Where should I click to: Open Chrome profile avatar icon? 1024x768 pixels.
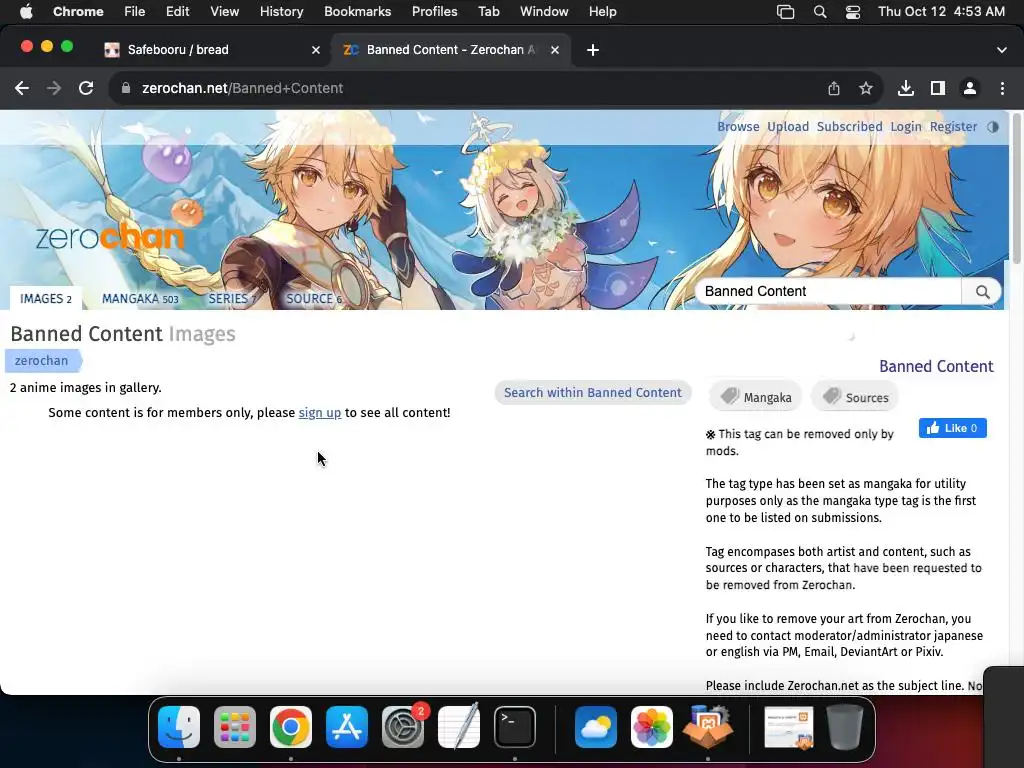[970, 88]
